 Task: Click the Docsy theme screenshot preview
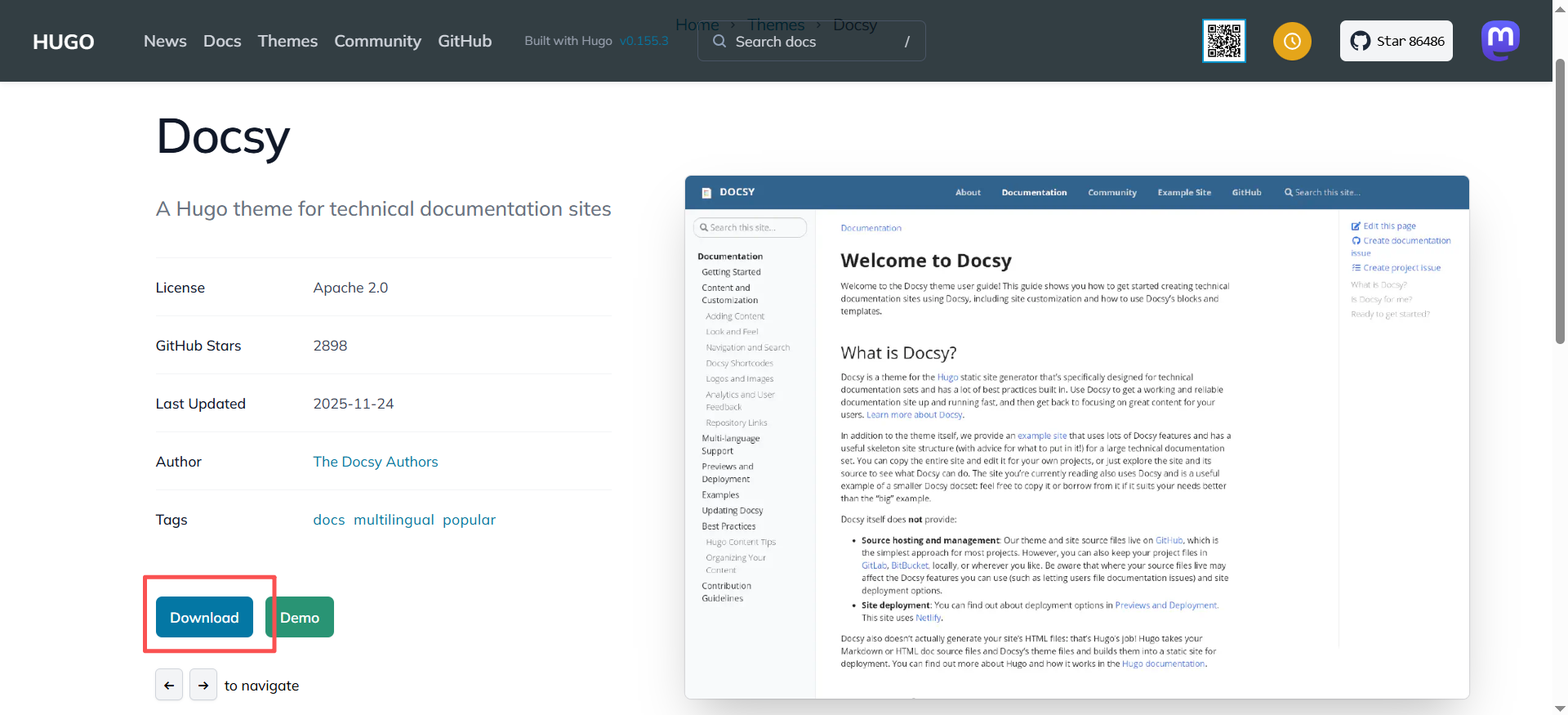1076,437
